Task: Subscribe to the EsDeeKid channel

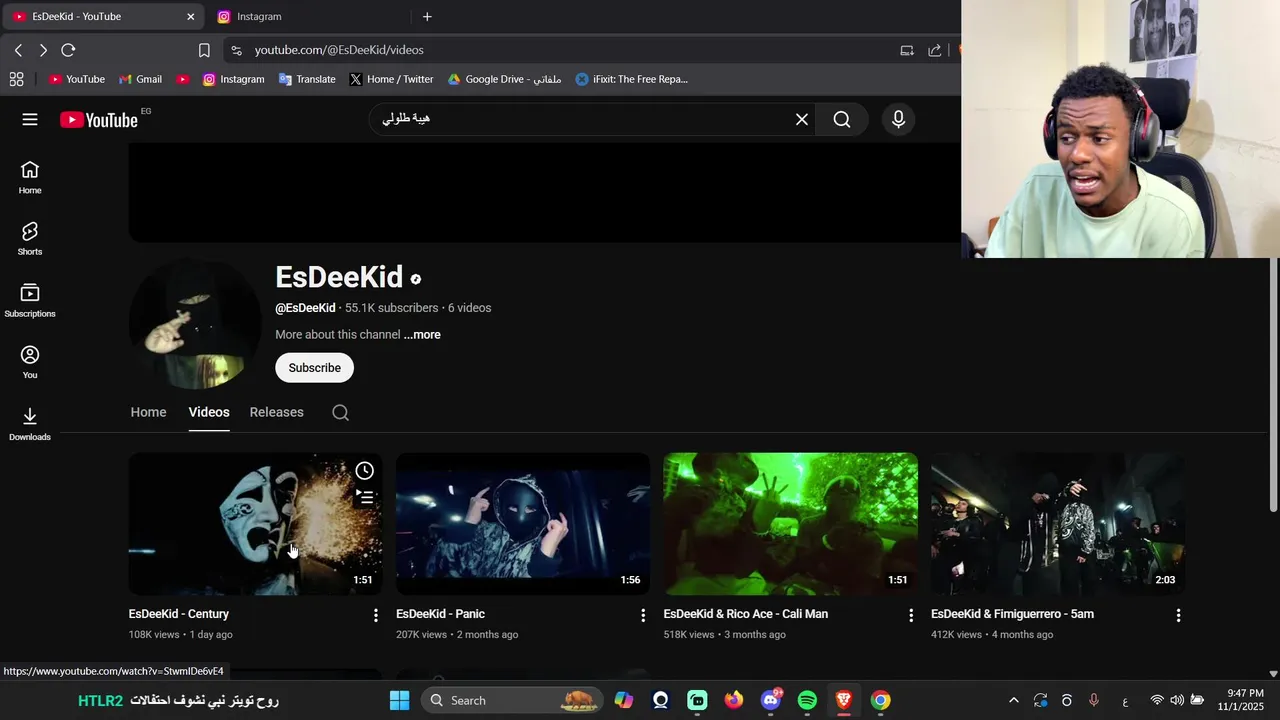Action: [315, 368]
